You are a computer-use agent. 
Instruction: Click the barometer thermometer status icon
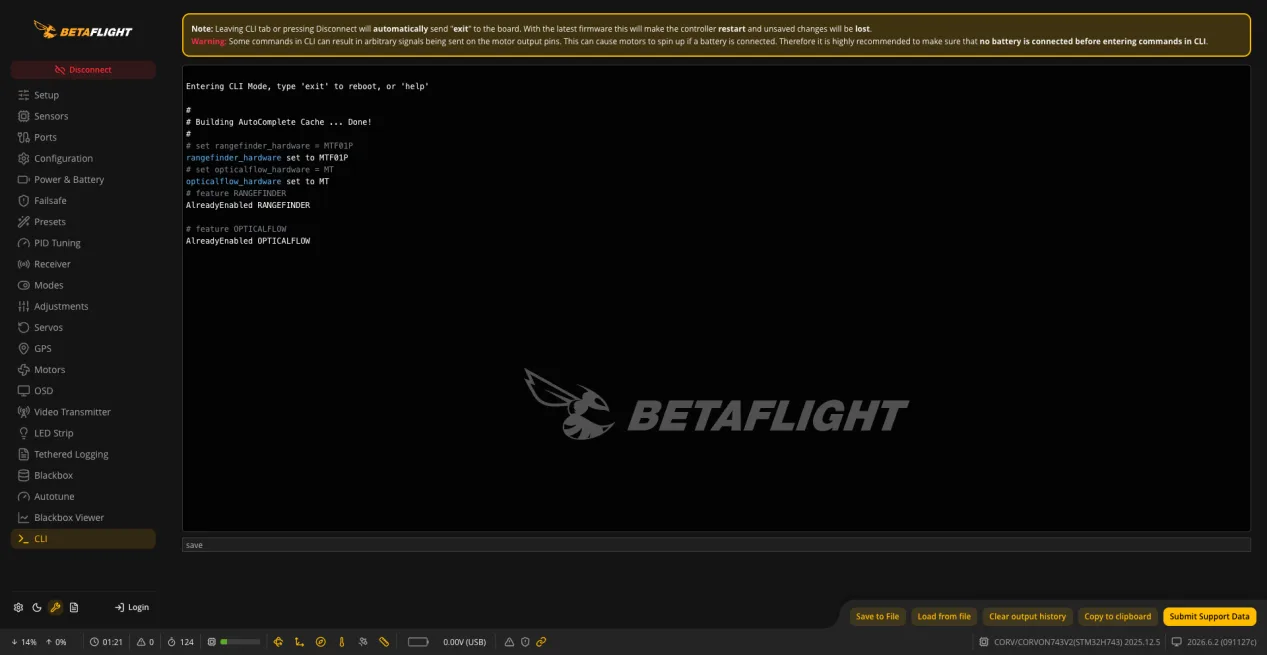pos(341,641)
